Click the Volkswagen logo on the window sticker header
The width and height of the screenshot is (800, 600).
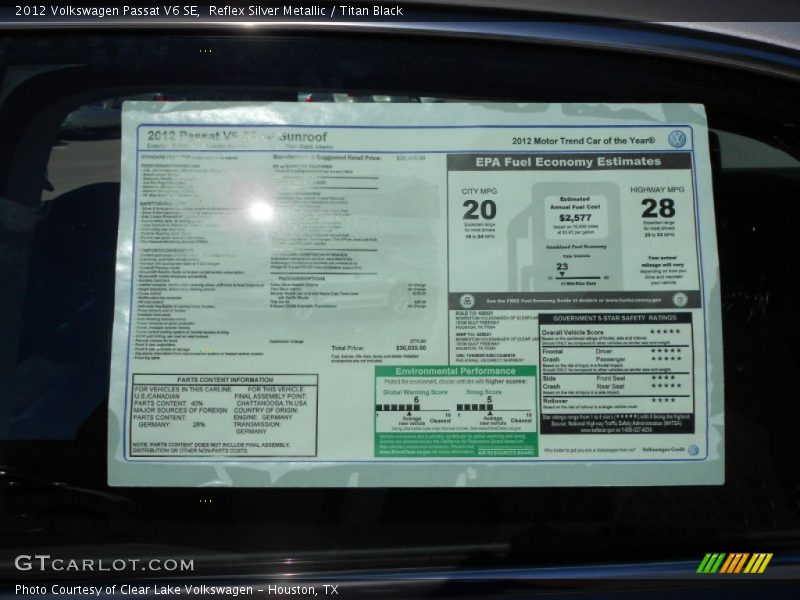(677, 139)
